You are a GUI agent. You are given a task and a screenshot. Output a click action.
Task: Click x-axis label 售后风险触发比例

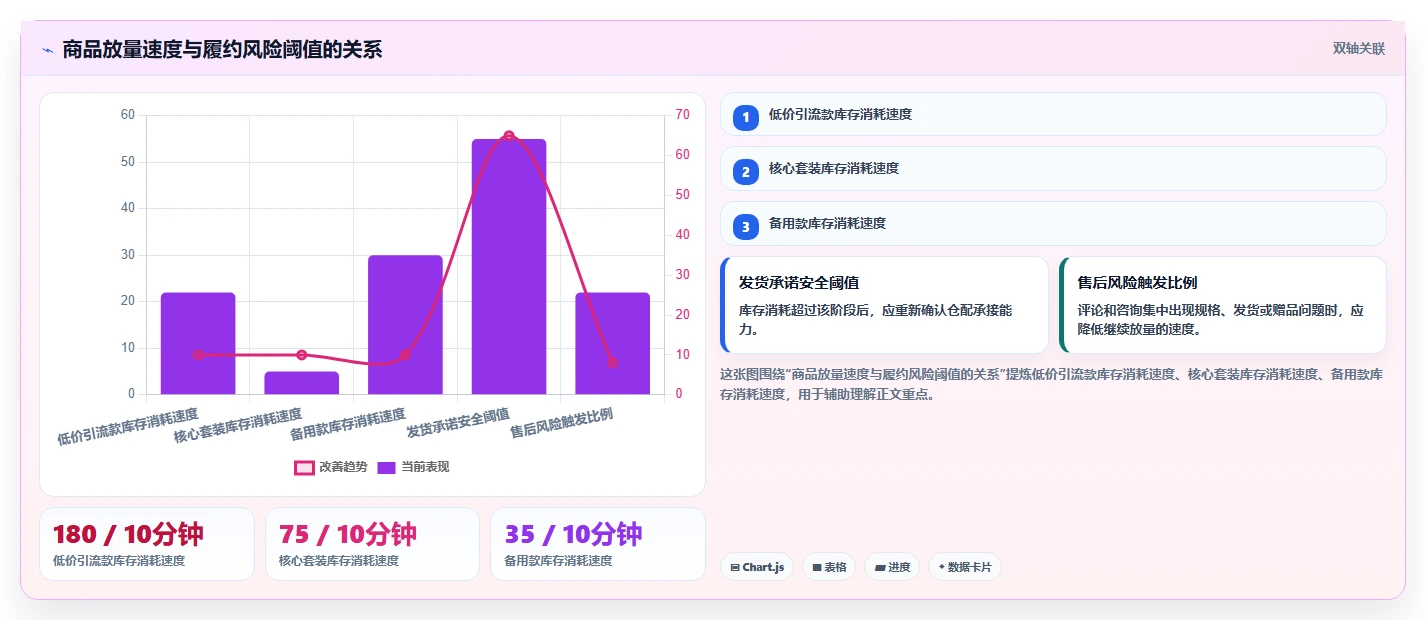pyautogui.click(x=561, y=424)
